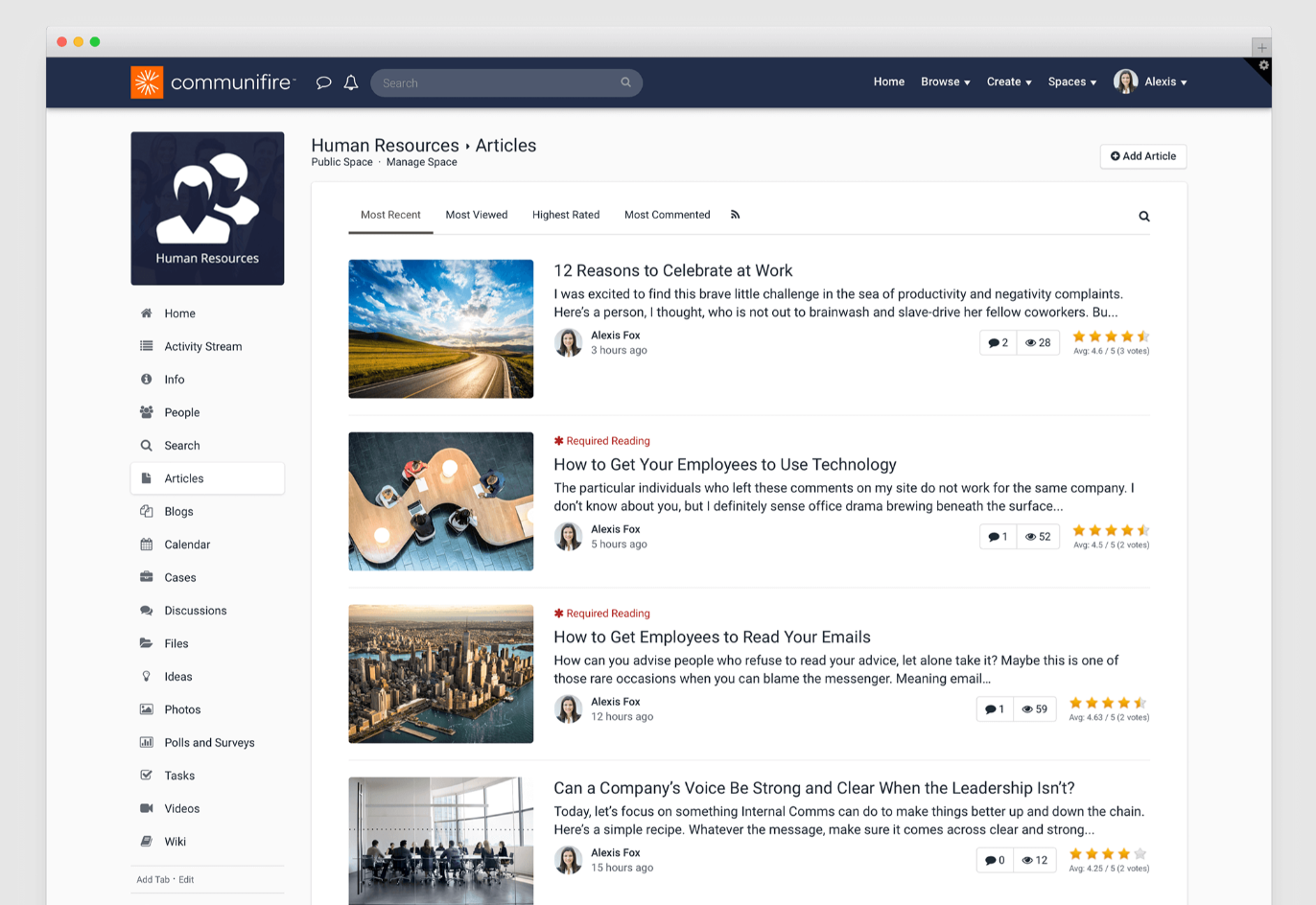Image resolution: width=1316 pixels, height=905 pixels.
Task: Open the Manage Space link
Action: click(421, 162)
